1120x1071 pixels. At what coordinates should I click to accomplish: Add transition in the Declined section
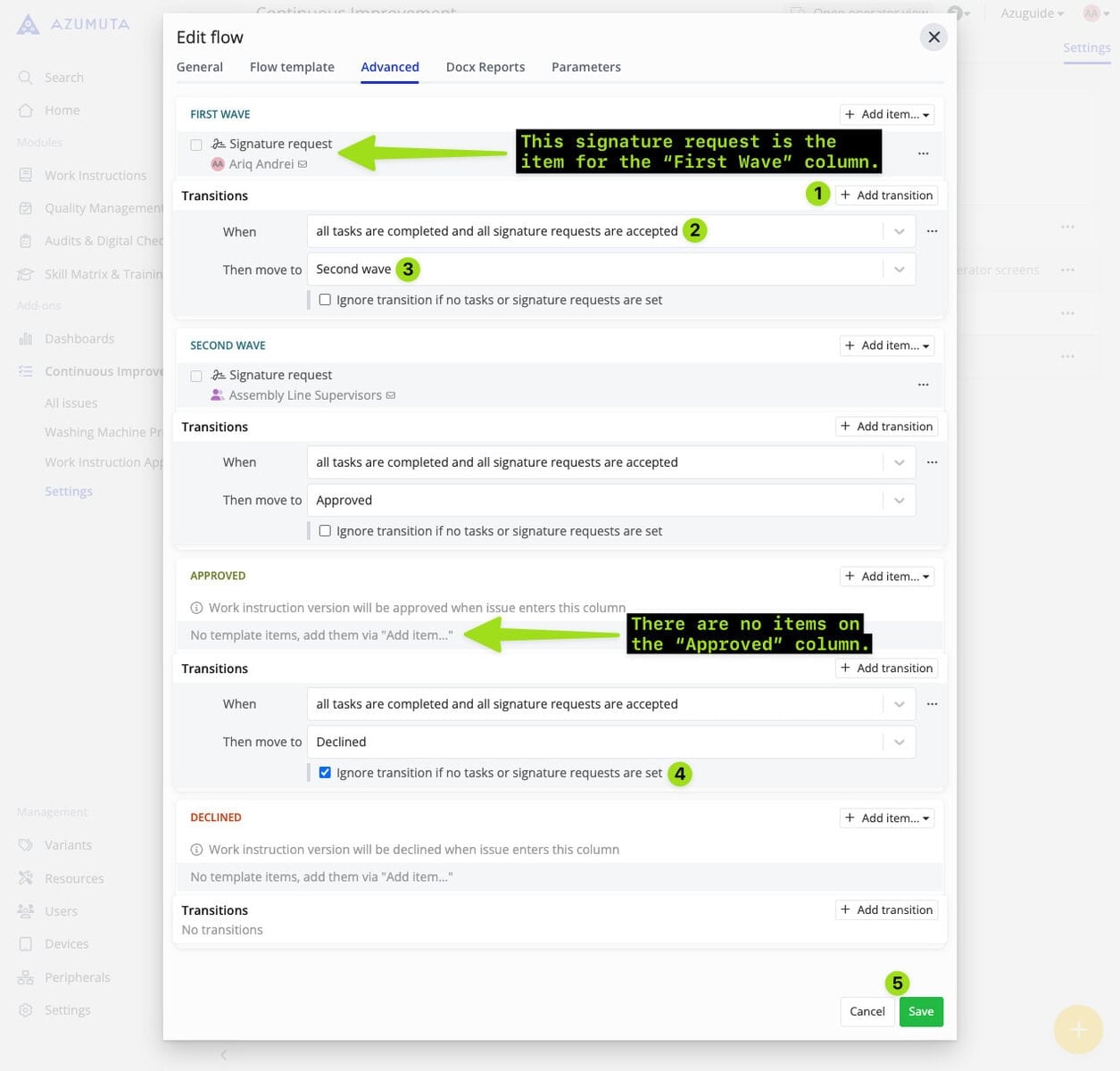click(887, 909)
